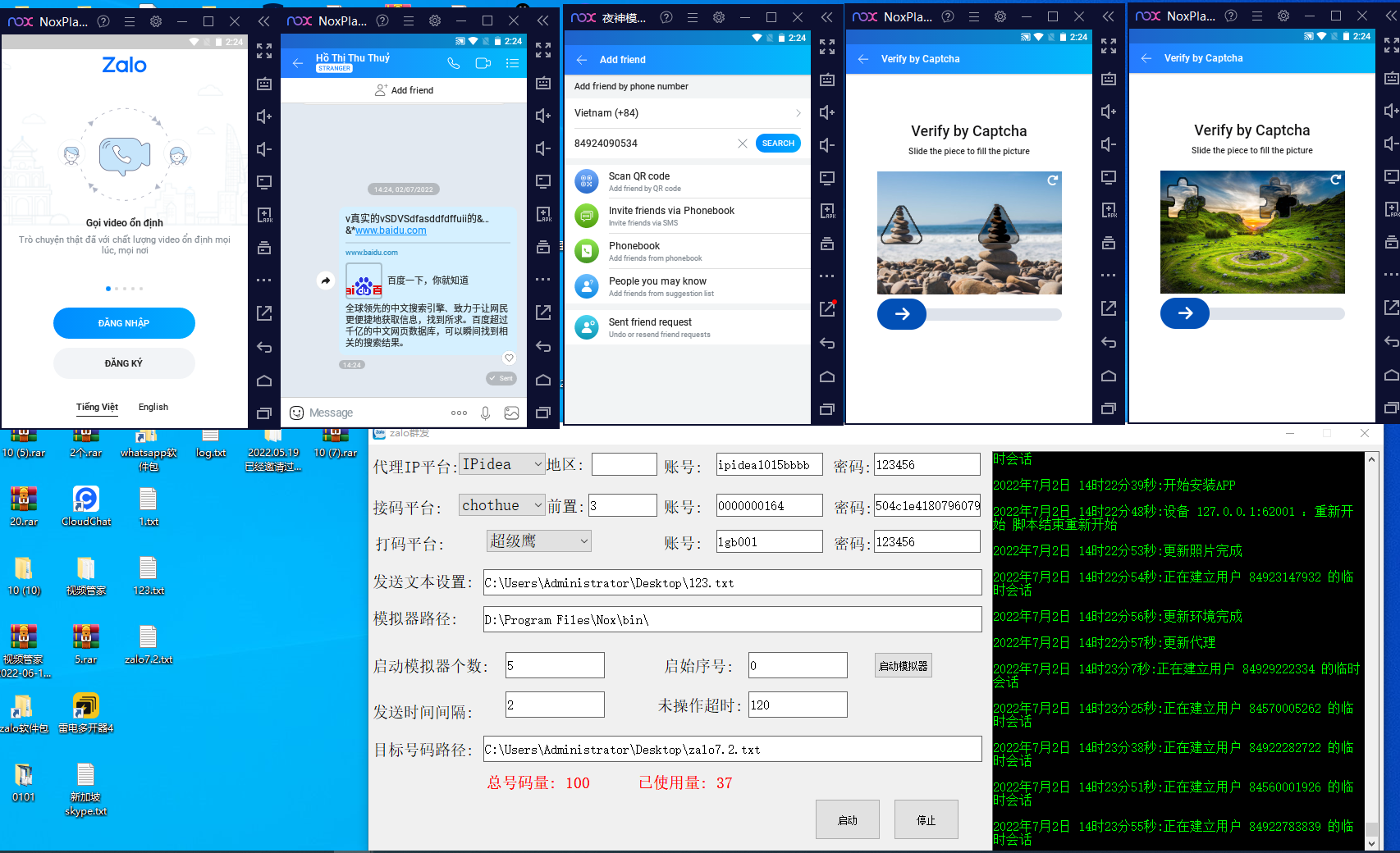Switch language to Tiếng Việt
The height and width of the screenshot is (853, 1400).
(97, 407)
